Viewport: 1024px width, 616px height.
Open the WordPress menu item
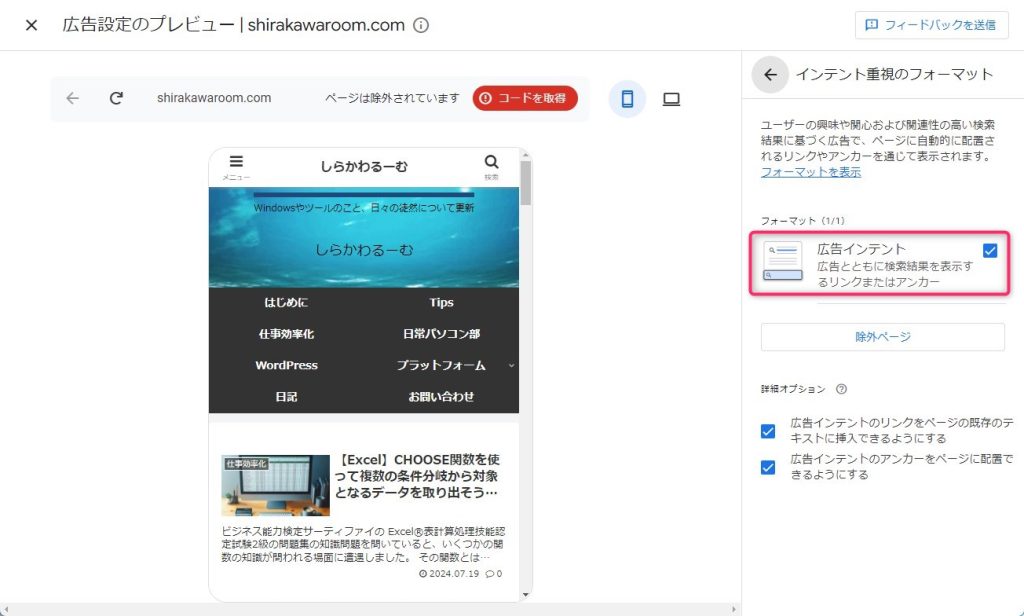286,366
